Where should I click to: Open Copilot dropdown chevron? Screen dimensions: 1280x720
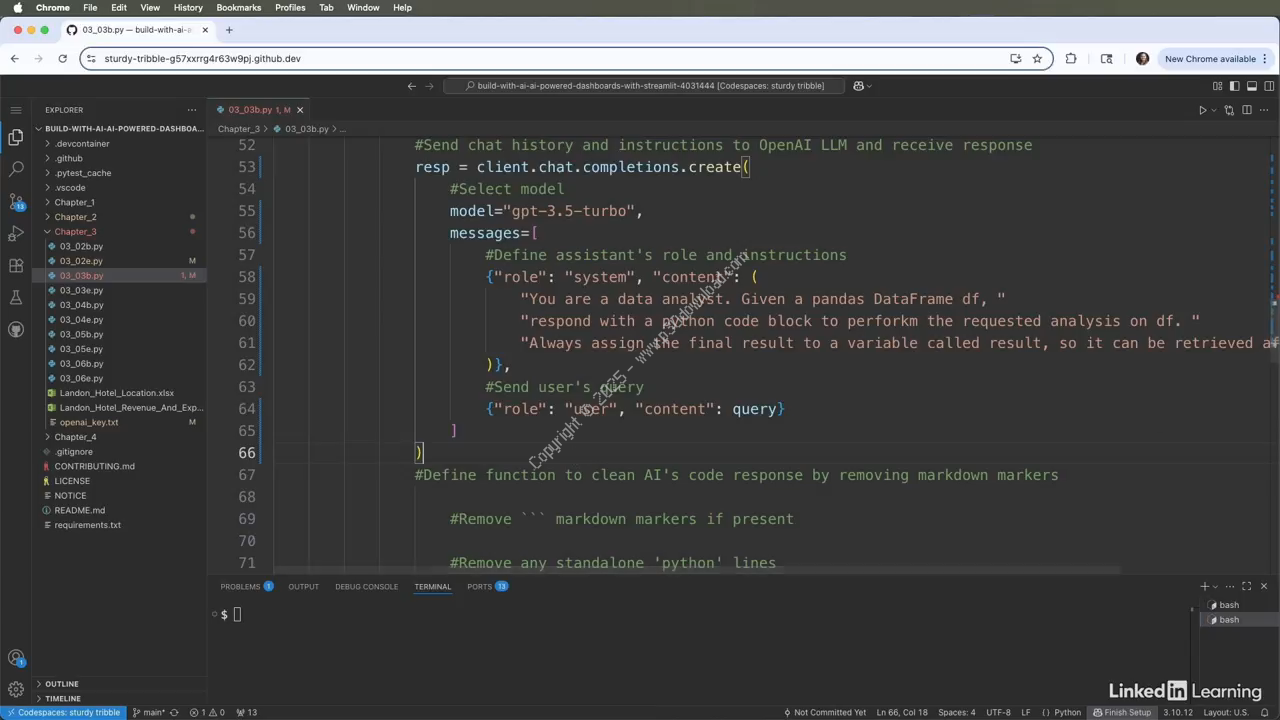tap(869, 86)
